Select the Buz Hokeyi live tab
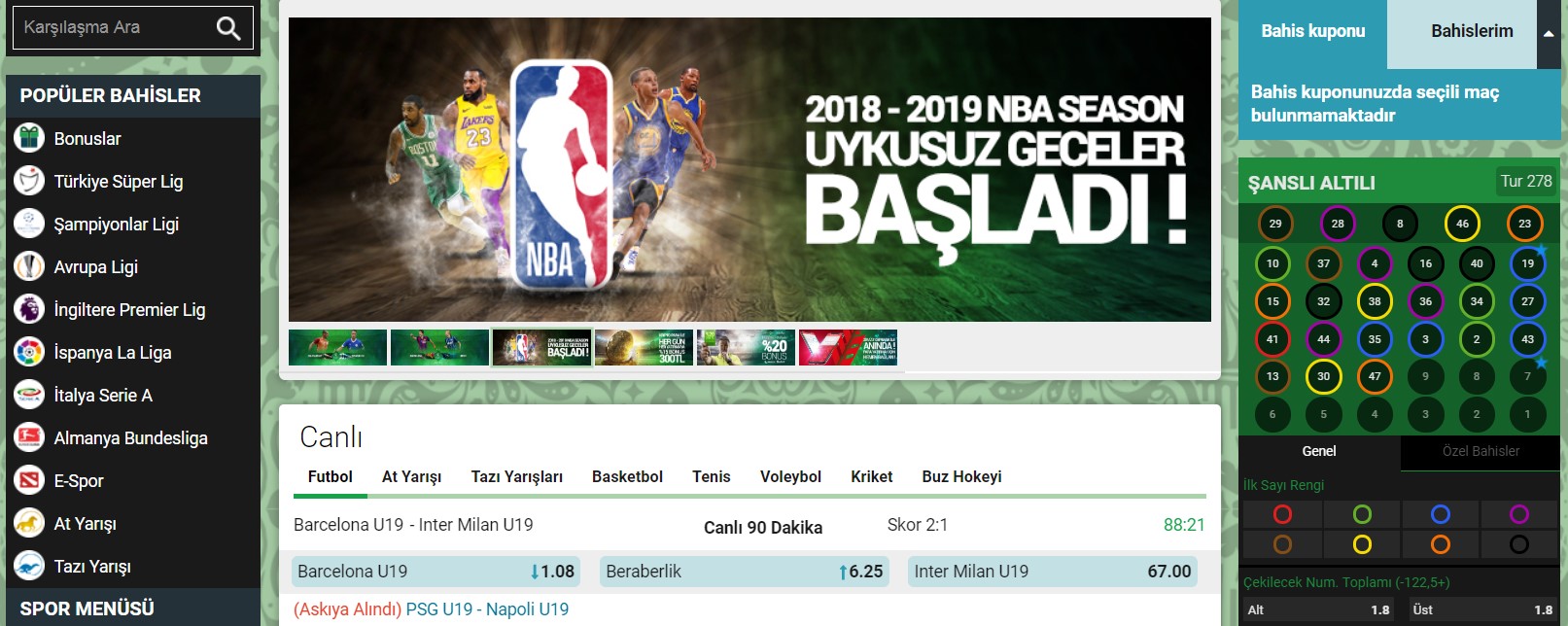The height and width of the screenshot is (626, 1568). (x=961, y=477)
